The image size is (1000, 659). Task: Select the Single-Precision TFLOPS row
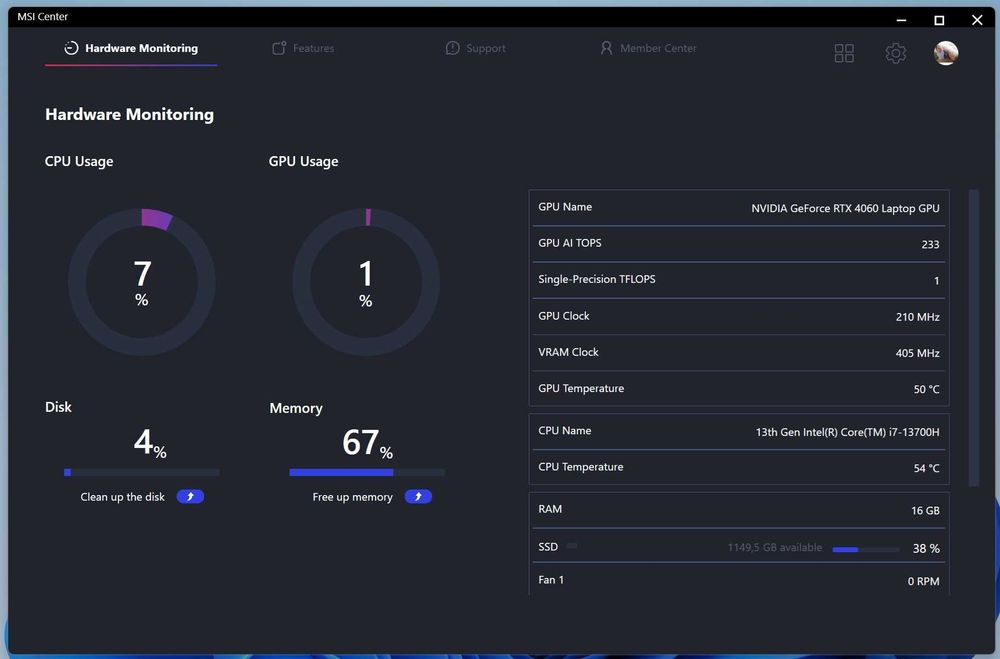[739, 280]
